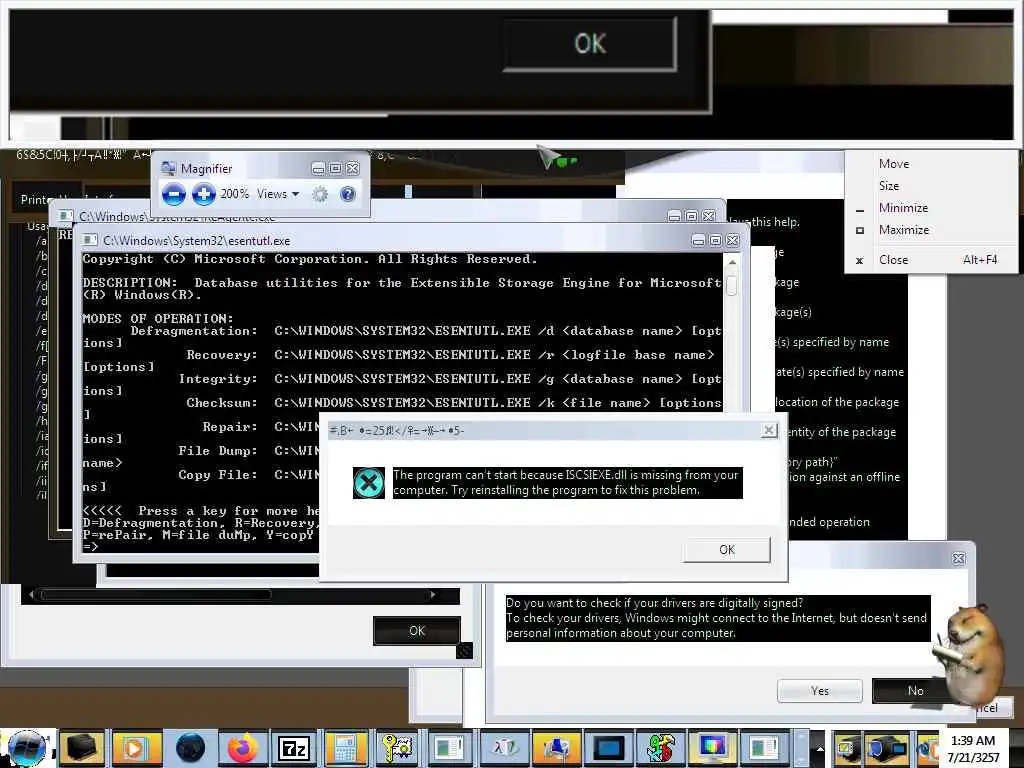This screenshot has width=1024, height=768.
Task: Select Size in the window system menu
Action: [x=888, y=186]
